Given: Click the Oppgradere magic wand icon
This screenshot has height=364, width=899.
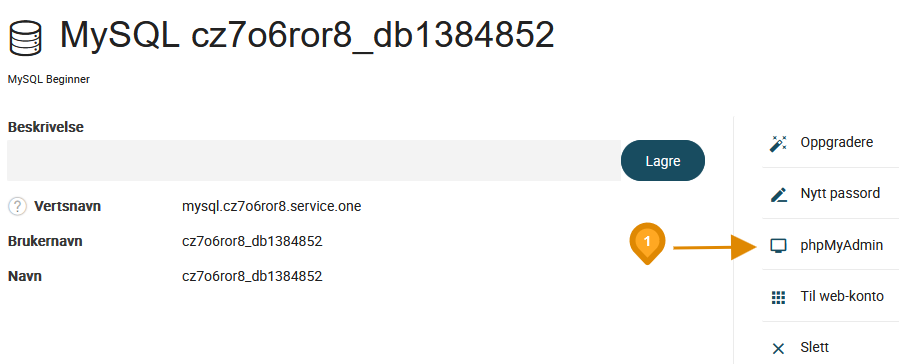Looking at the screenshot, I should [778, 143].
